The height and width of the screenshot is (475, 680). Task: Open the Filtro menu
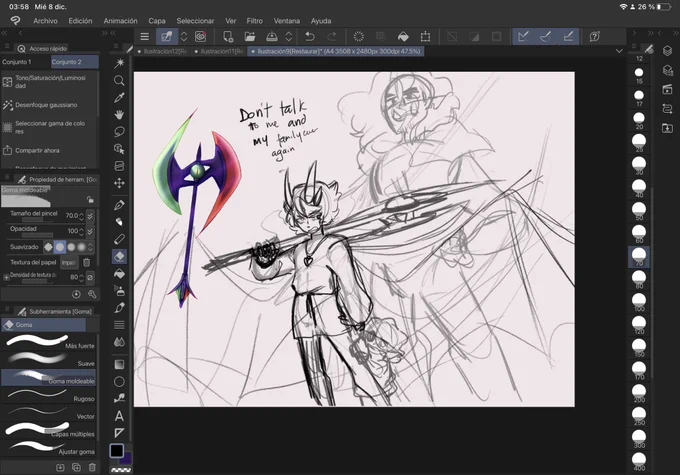[255, 21]
